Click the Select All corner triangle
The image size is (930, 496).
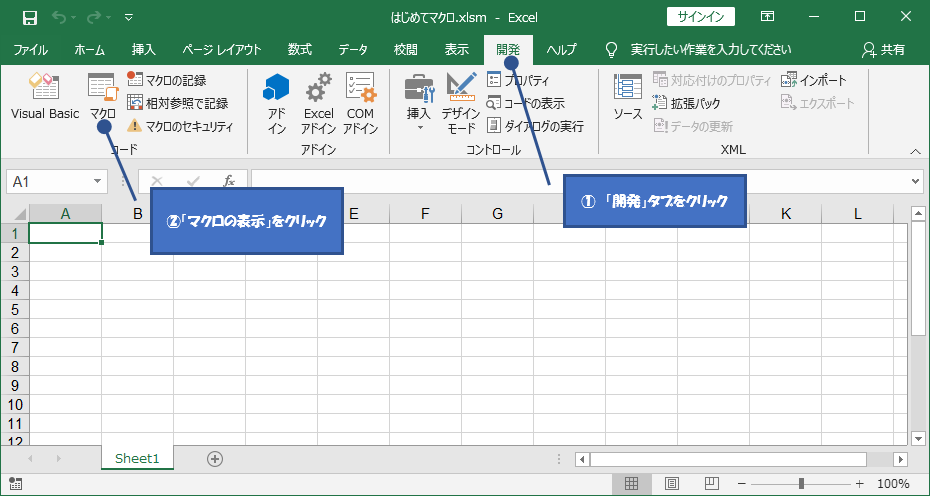pyautogui.click(x=19, y=214)
